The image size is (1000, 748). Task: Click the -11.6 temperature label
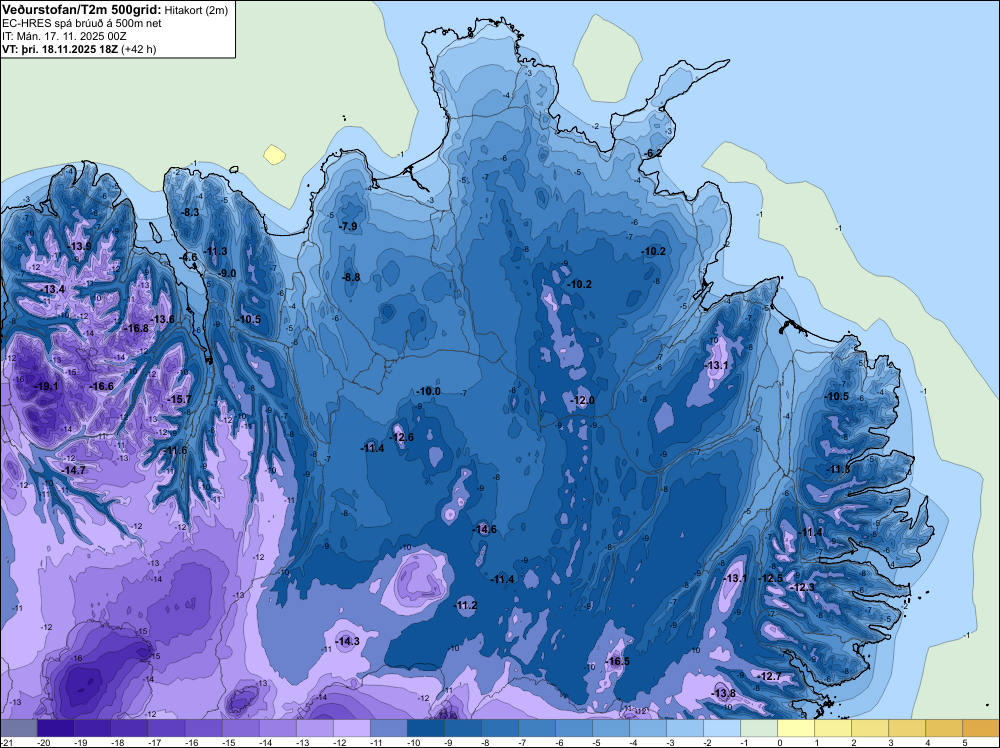coord(175,451)
